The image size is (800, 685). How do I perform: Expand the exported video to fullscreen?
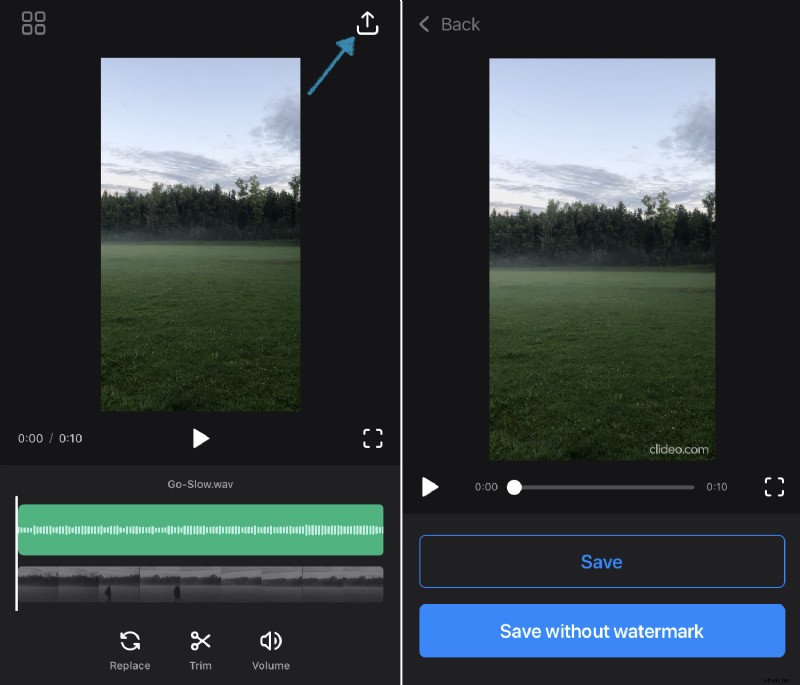tap(774, 487)
